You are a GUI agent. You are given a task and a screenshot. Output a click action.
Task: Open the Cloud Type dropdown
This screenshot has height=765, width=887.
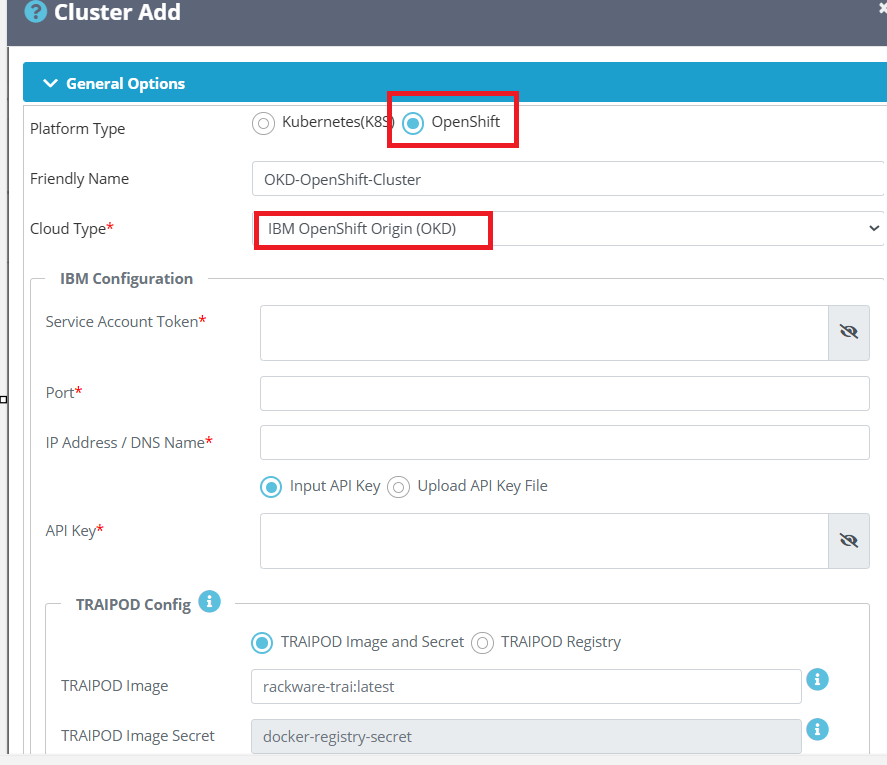(x=567, y=229)
